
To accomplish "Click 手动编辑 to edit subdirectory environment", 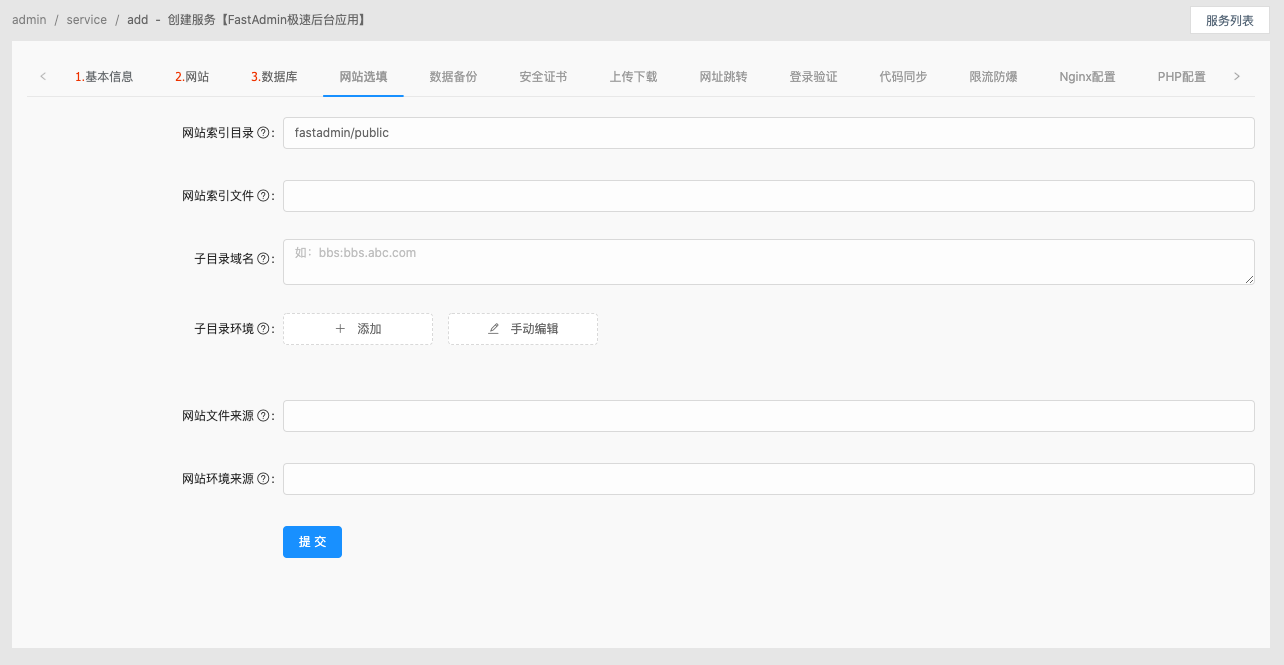I will 522,328.
